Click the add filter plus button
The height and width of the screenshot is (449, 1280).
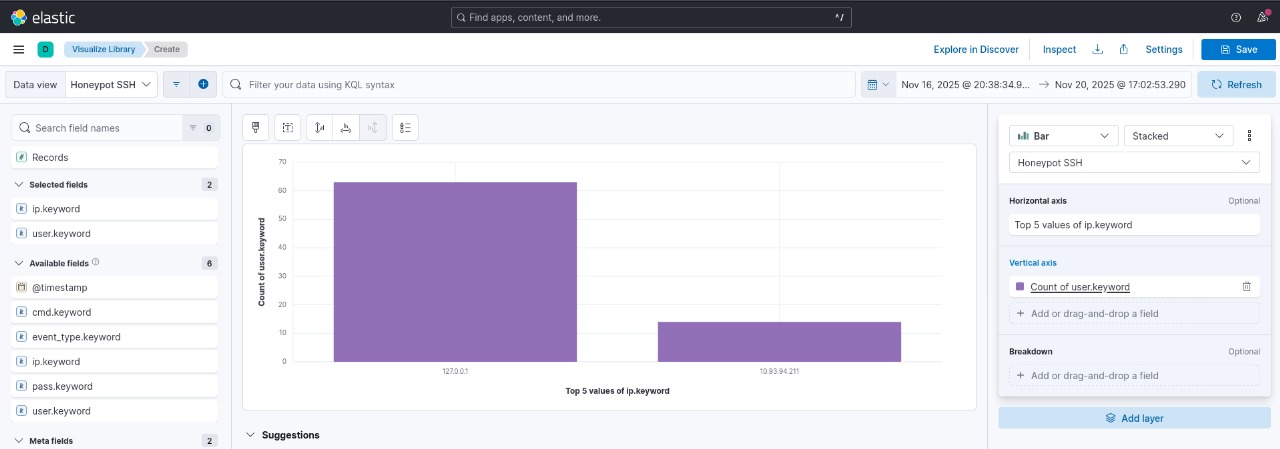203,85
